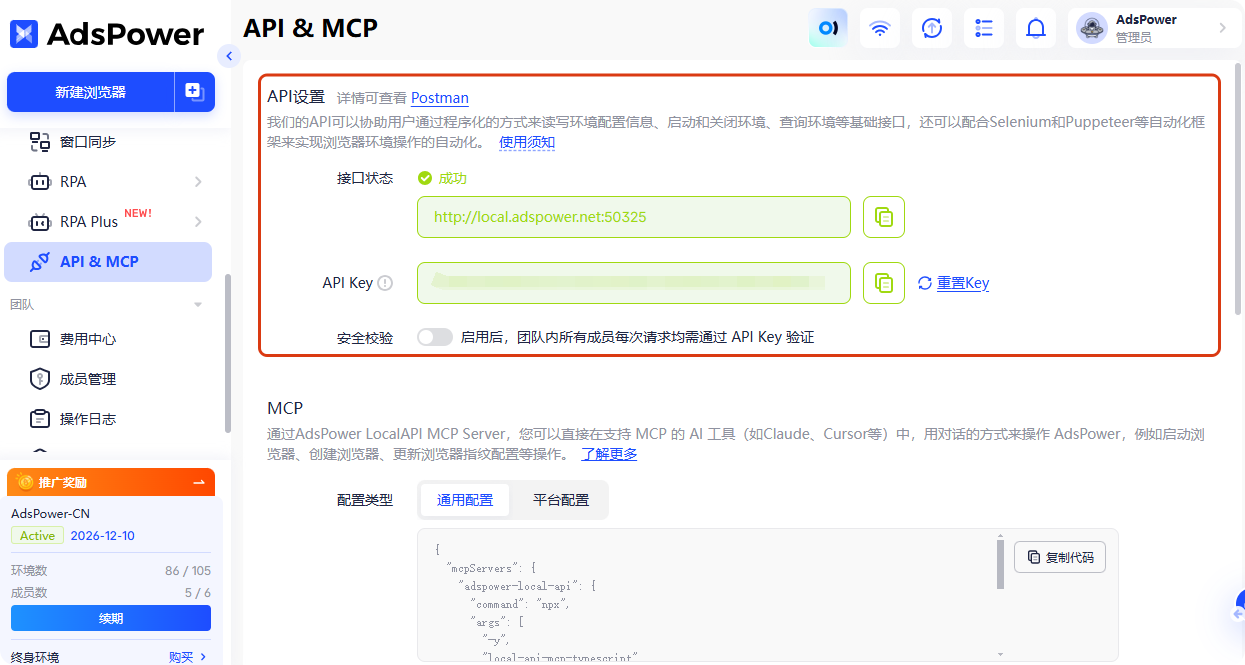This screenshot has height=665, width=1245.
Task: Click the arrow on promotion reward banner
Action: coord(199,482)
